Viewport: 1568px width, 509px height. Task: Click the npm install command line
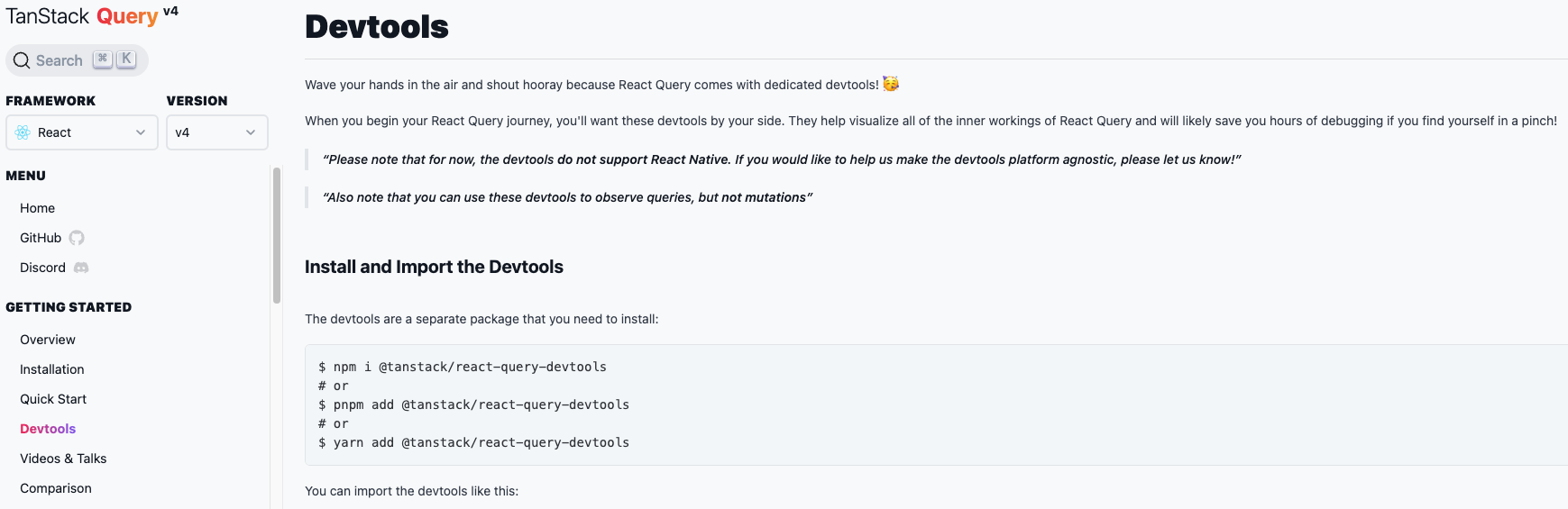tap(463, 367)
